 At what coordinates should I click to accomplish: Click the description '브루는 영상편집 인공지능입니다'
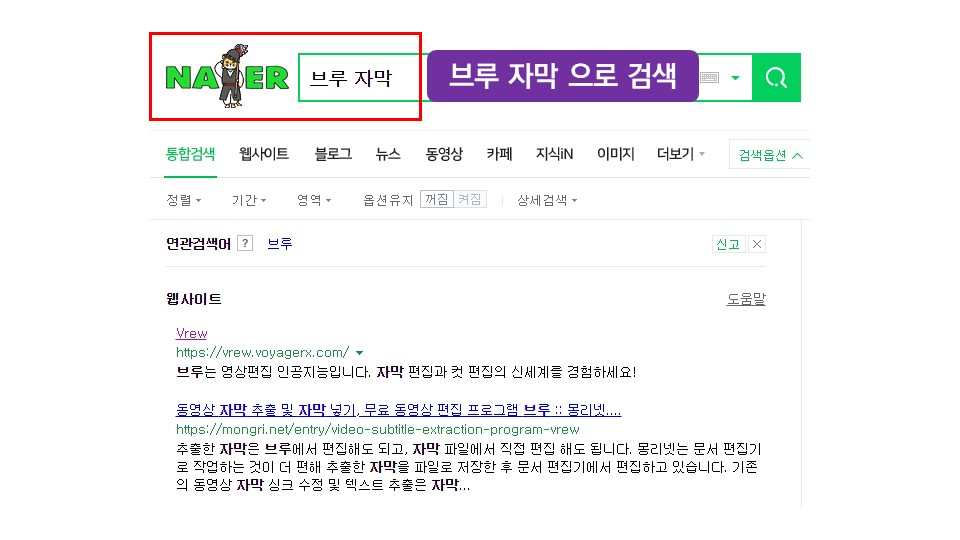(406, 372)
